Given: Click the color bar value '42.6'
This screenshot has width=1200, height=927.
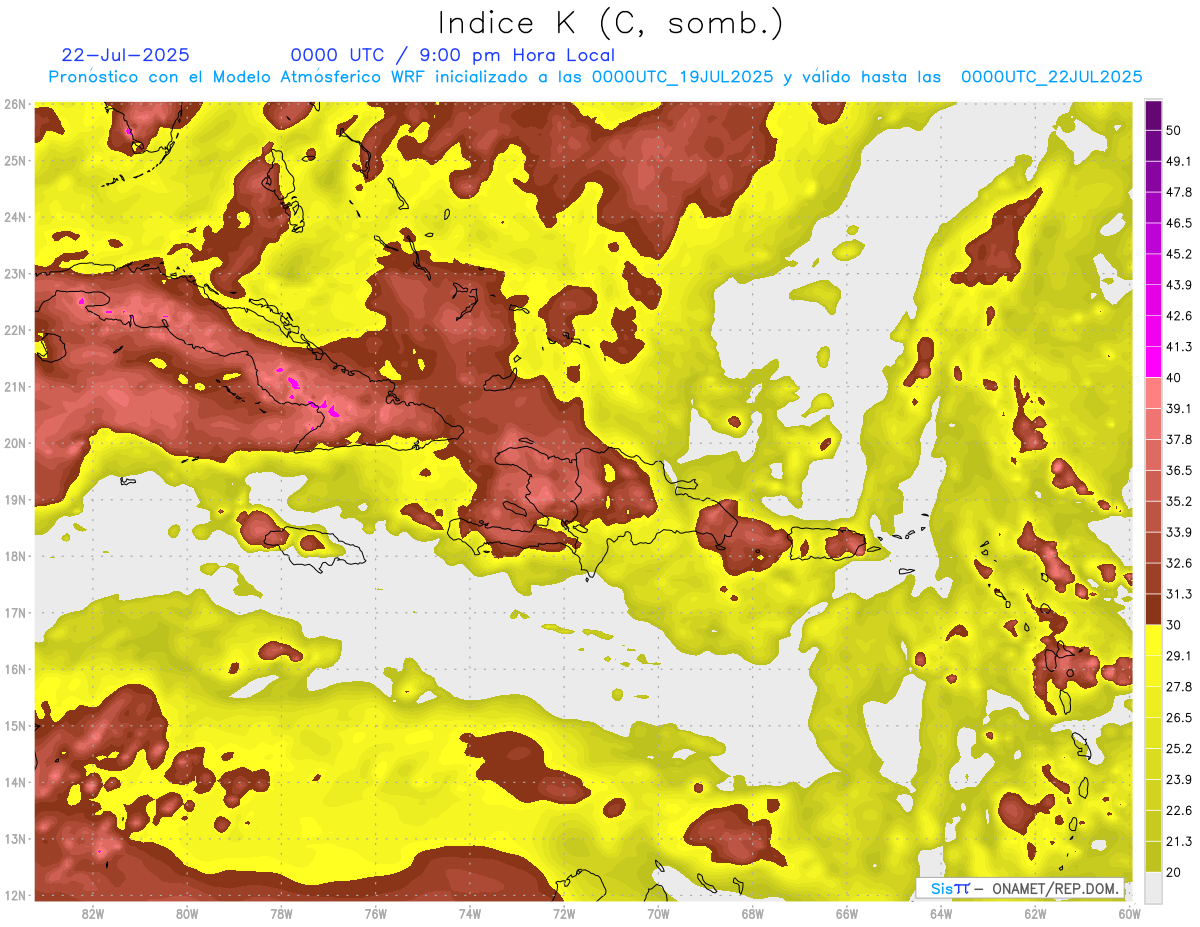Looking at the screenshot, I should [x=1179, y=316].
